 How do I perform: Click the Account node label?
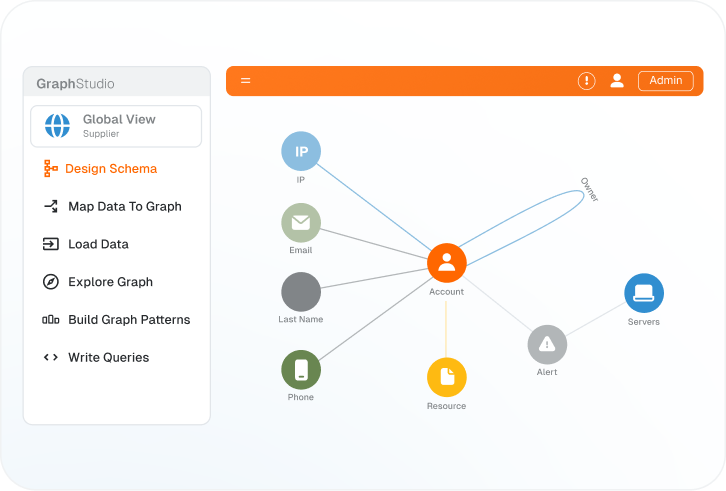click(446, 292)
